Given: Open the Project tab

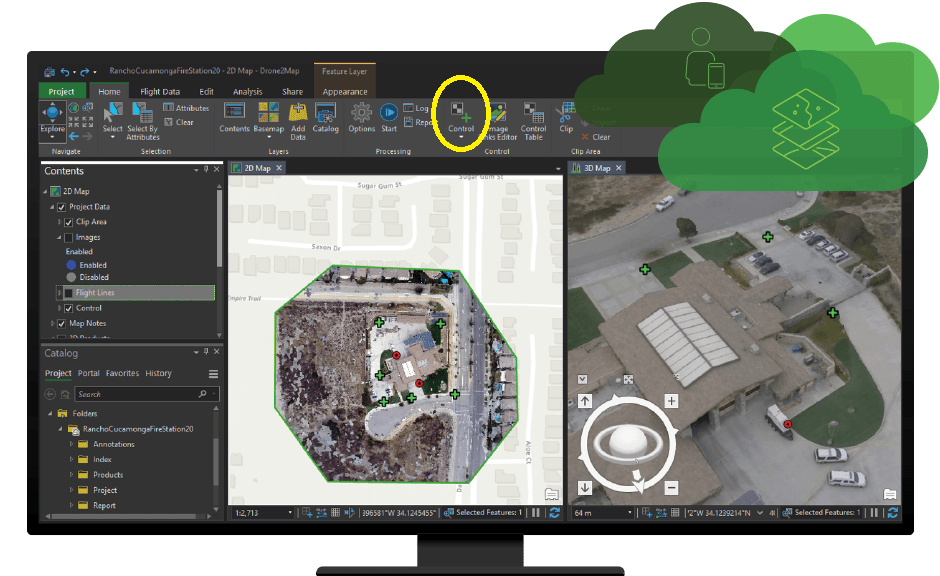Looking at the screenshot, I should [x=61, y=91].
